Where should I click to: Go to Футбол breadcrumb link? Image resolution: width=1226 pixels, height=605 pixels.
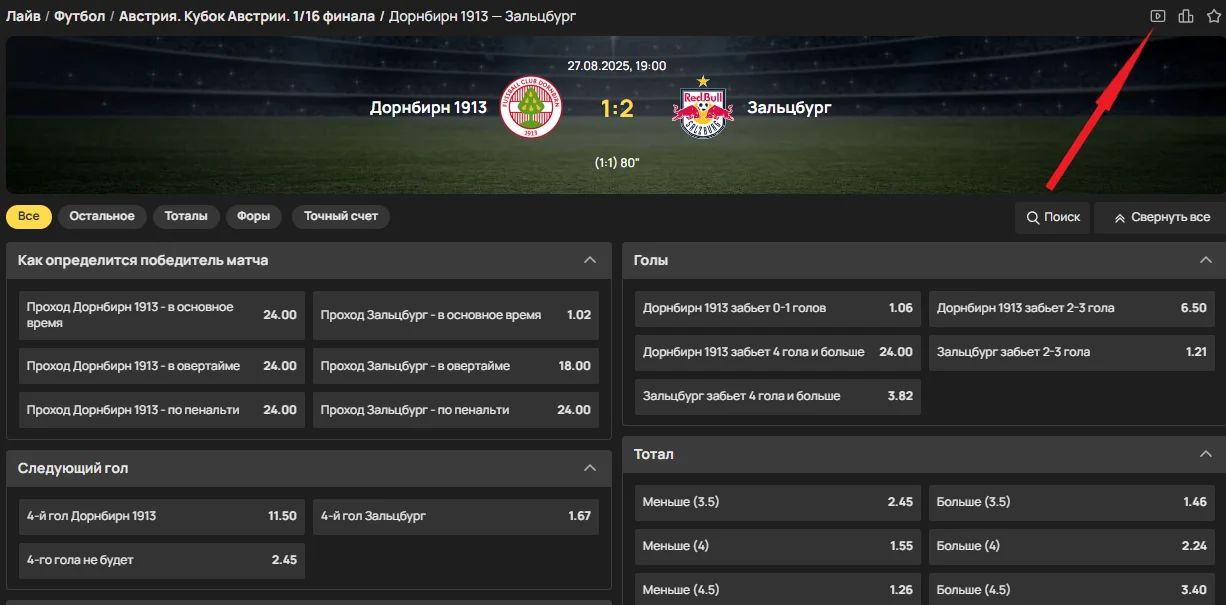tap(80, 17)
